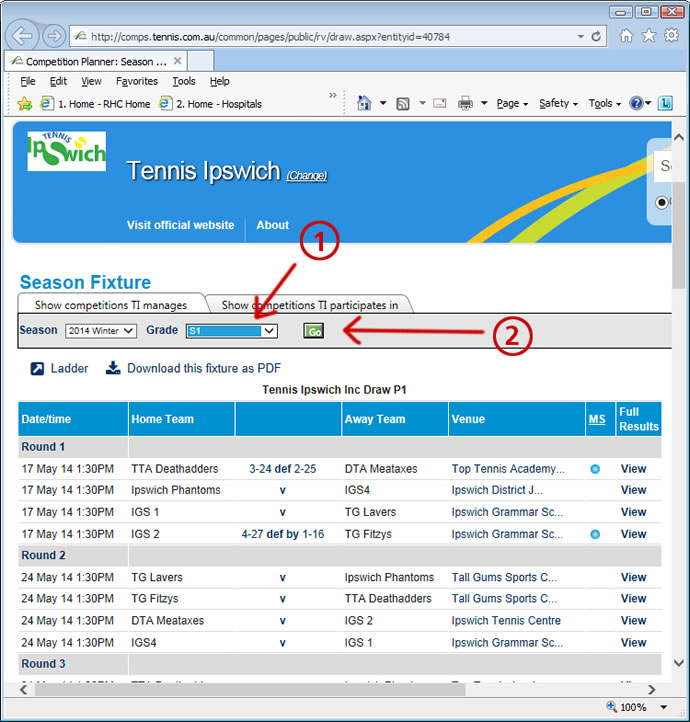Click the Ladder arrow icon

pos(37,369)
